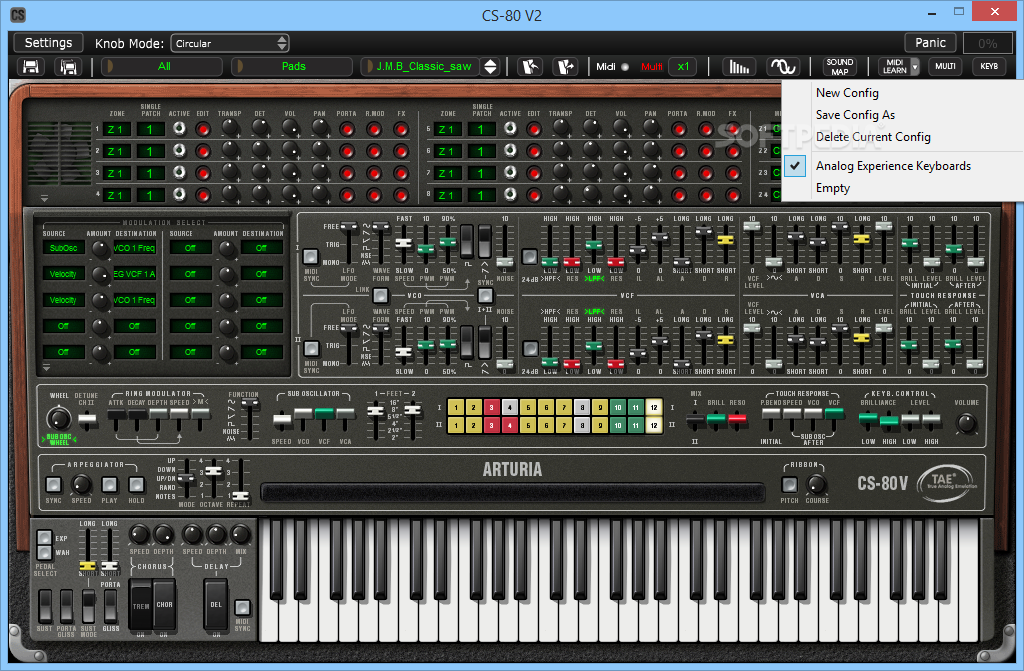Image resolution: width=1024 pixels, height=671 pixels.
Task: Open the EG VCF 1 A destination selector
Action: [x=134, y=274]
